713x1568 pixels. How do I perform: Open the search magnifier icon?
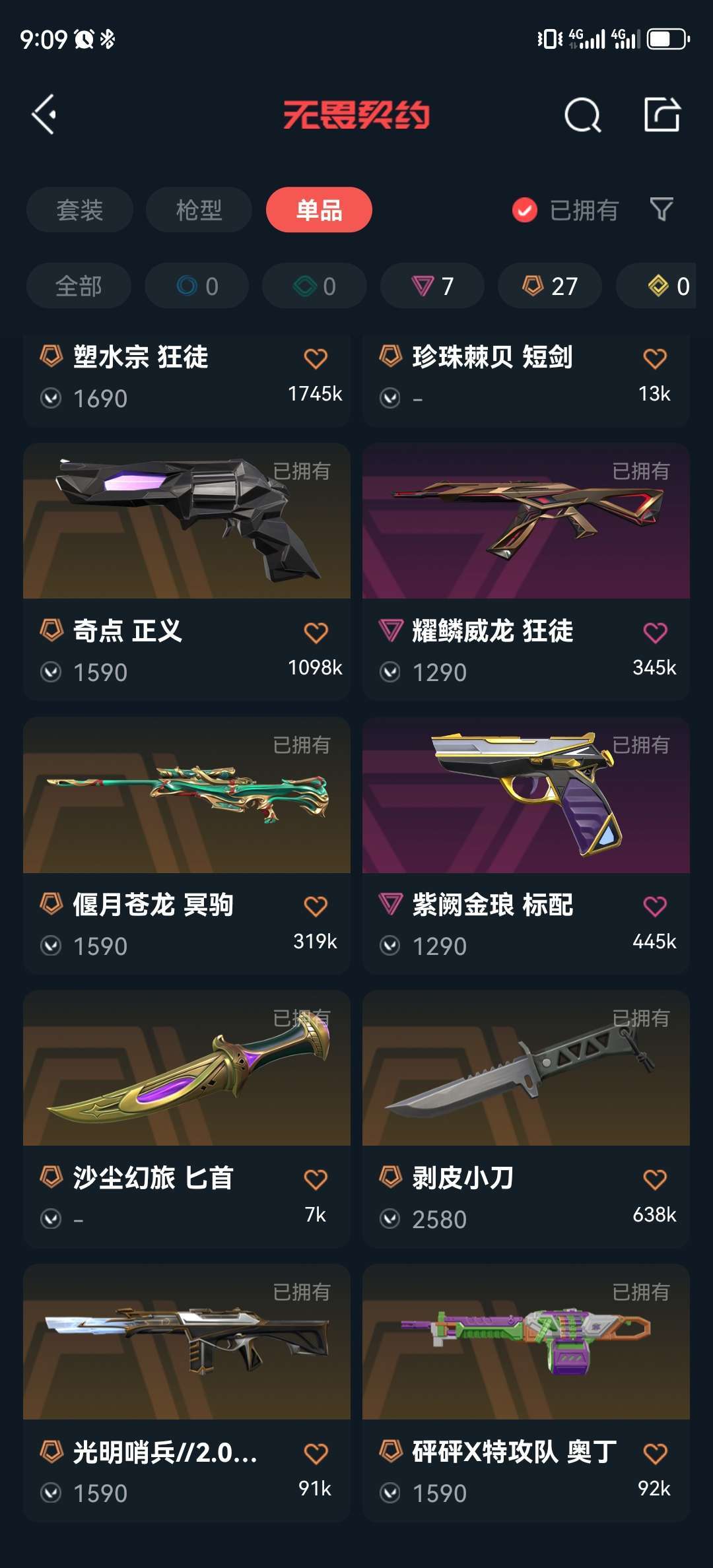[x=583, y=115]
